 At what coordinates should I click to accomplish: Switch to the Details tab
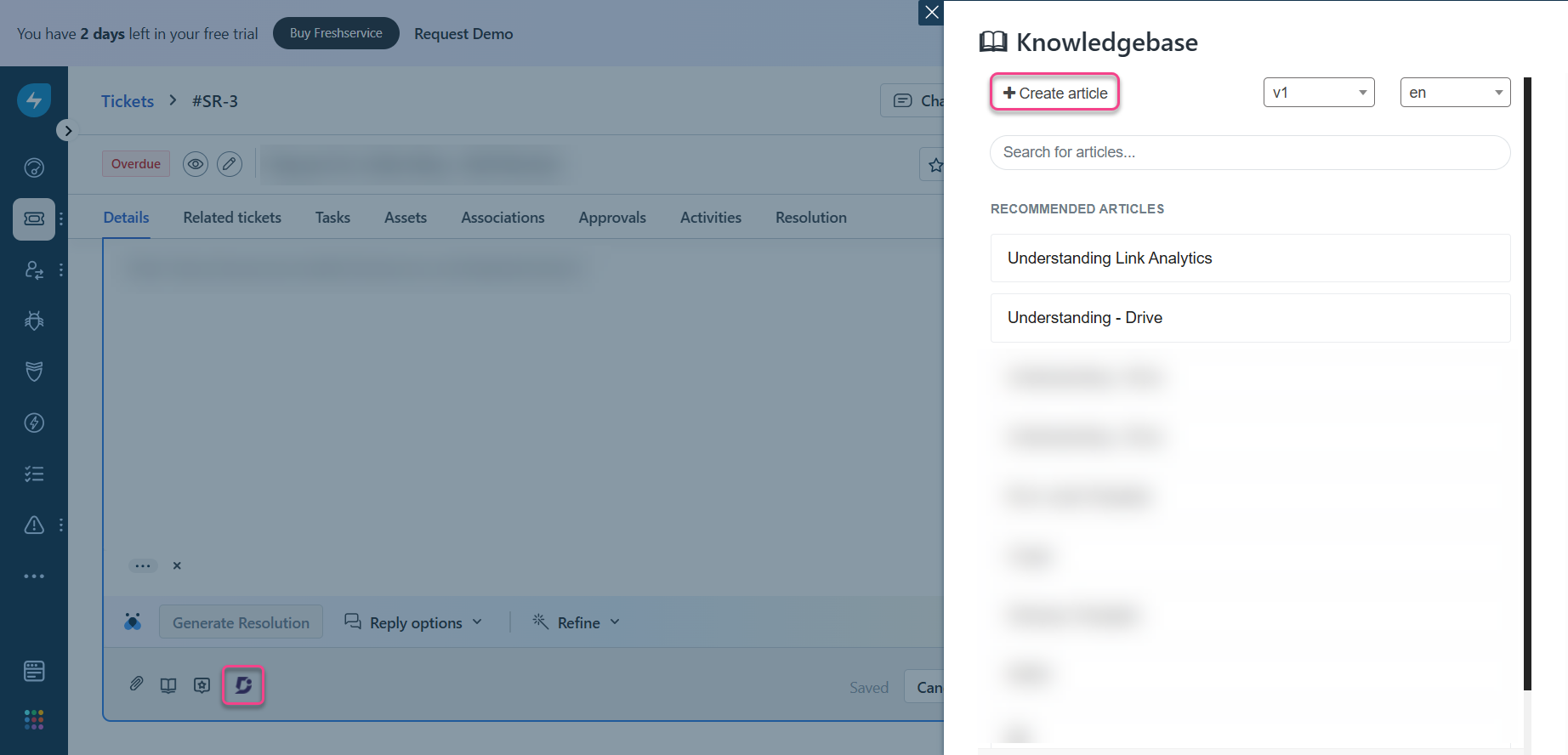point(127,218)
